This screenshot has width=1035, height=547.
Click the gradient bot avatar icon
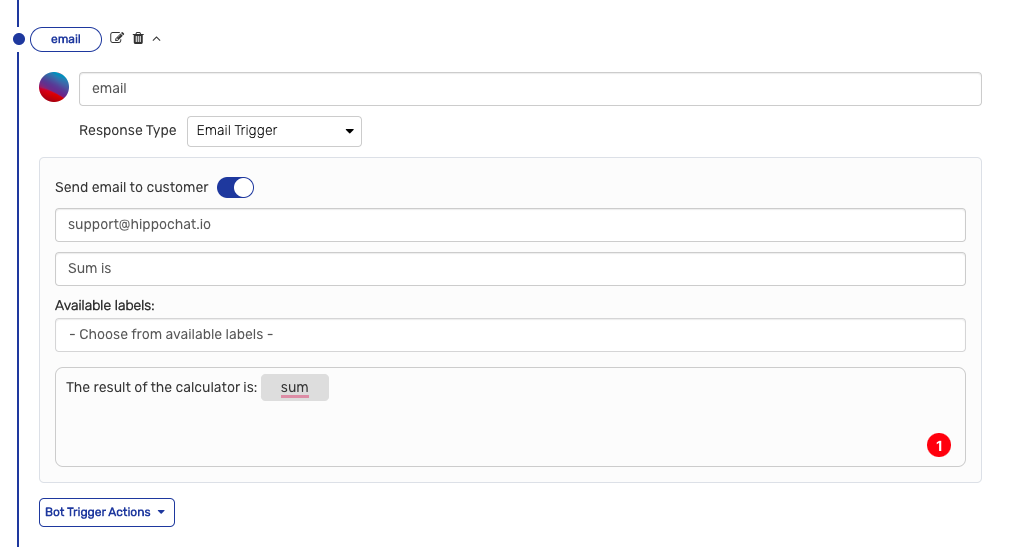coord(54,87)
